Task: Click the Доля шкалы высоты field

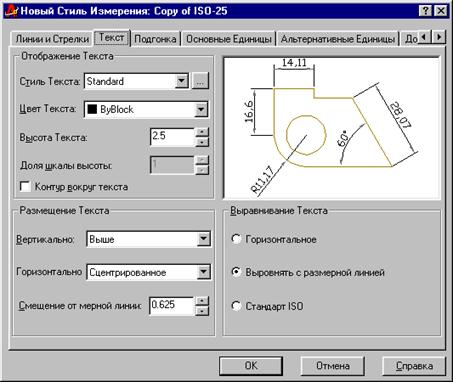Action: coord(172,165)
